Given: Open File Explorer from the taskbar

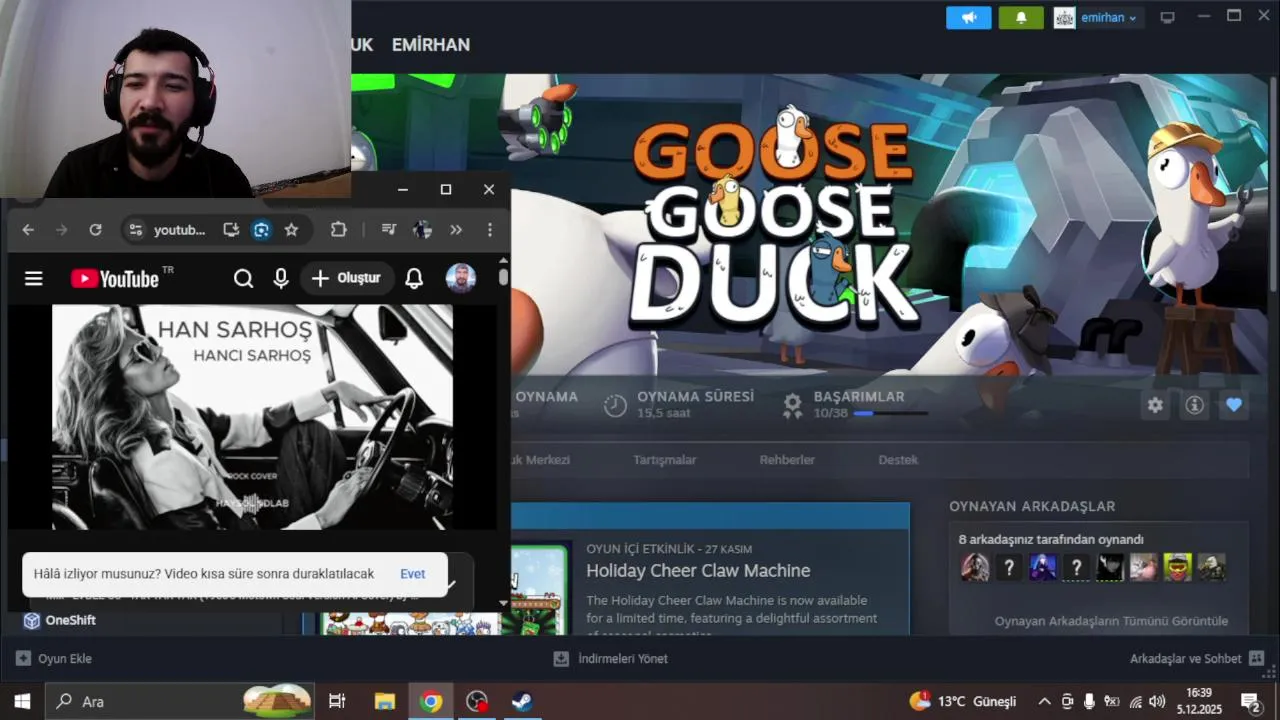Looking at the screenshot, I should 384,701.
